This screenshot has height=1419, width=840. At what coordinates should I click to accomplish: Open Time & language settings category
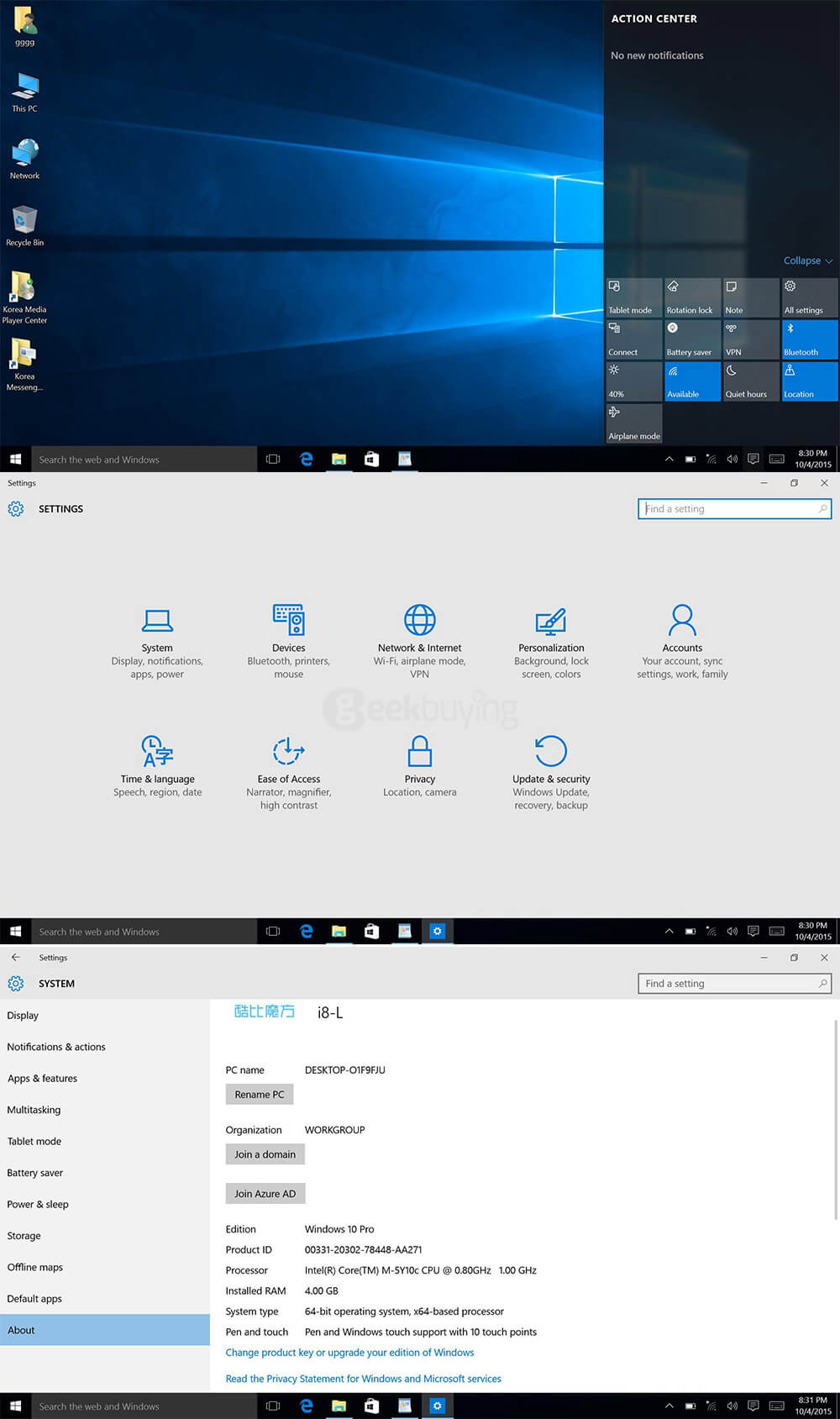(157, 766)
